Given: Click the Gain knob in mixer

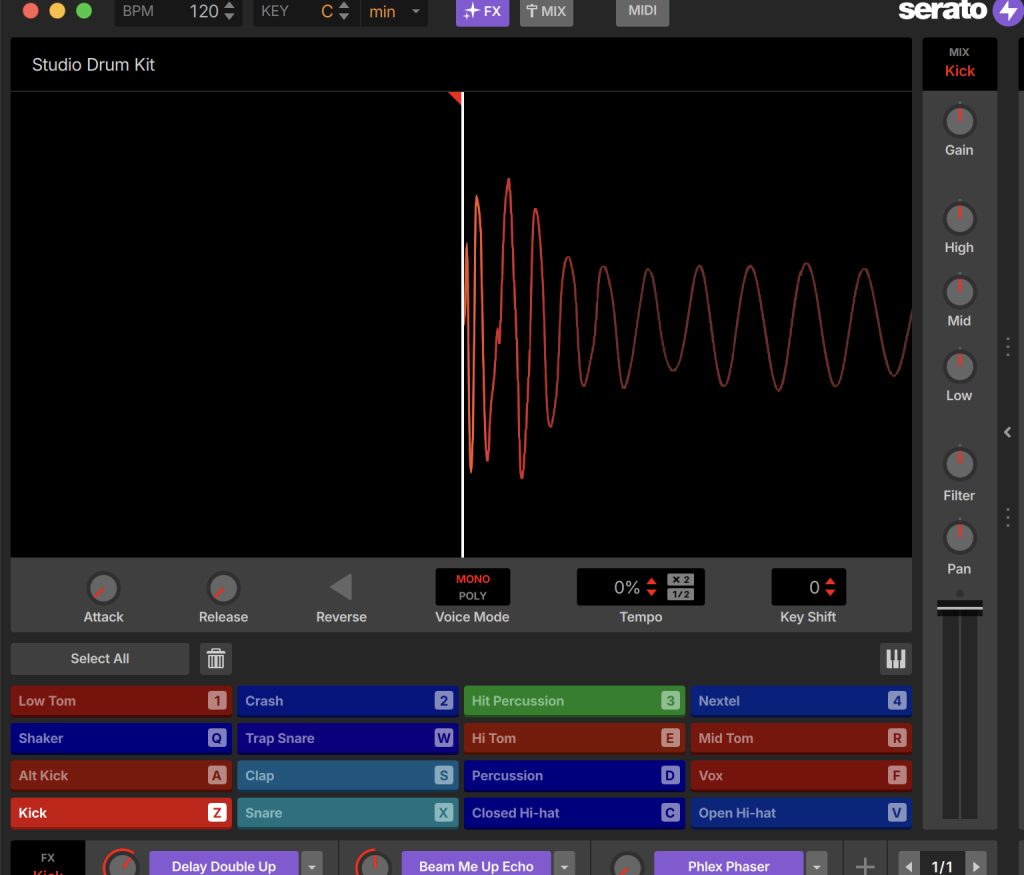Looking at the screenshot, I should click(x=959, y=121).
